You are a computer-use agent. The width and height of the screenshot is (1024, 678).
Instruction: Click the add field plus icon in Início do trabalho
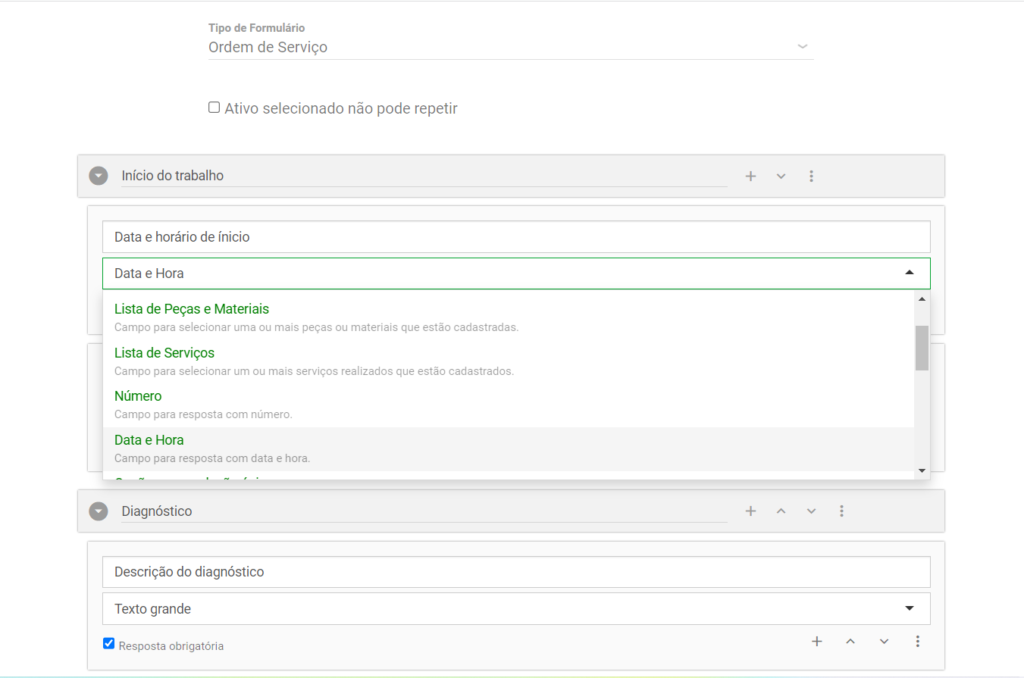point(750,175)
